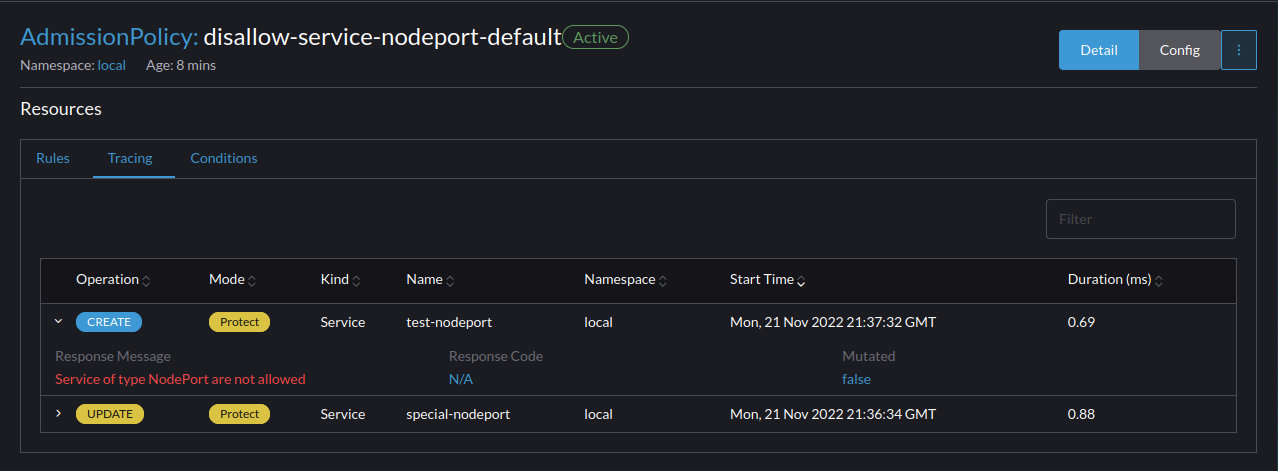Click the UPDATE operation badge
The image size is (1278, 471).
click(x=110, y=414)
